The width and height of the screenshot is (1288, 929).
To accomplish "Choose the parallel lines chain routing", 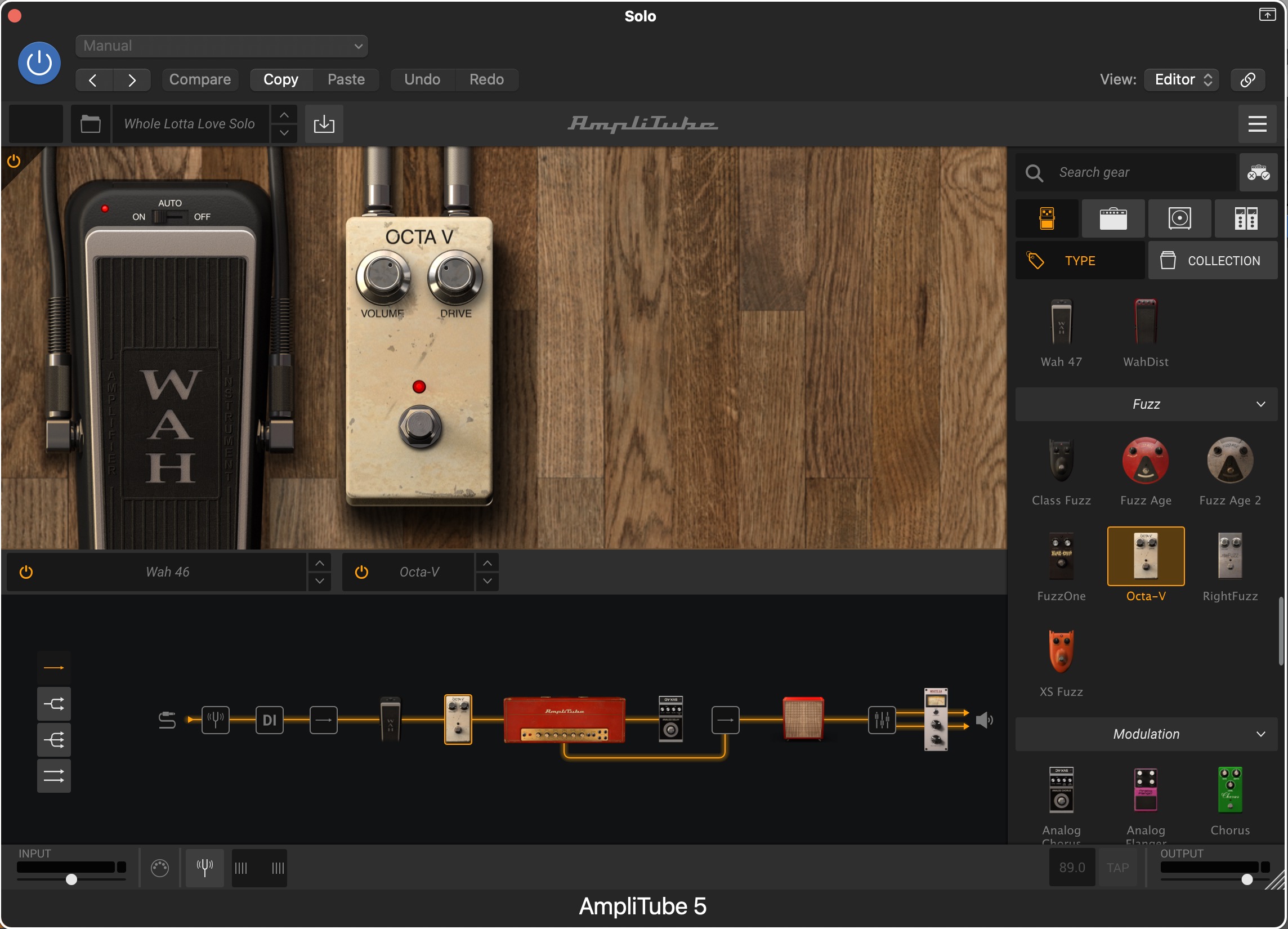I will tap(54, 776).
